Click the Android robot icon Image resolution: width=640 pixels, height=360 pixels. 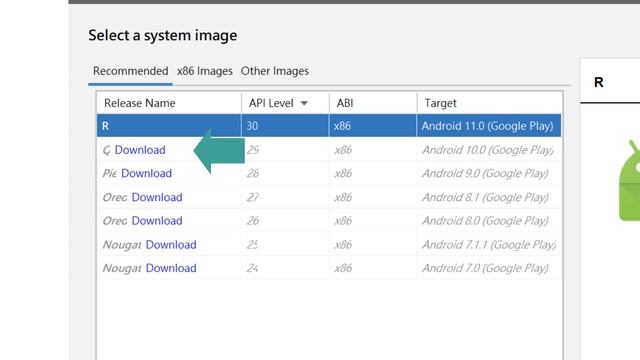pos(629,180)
